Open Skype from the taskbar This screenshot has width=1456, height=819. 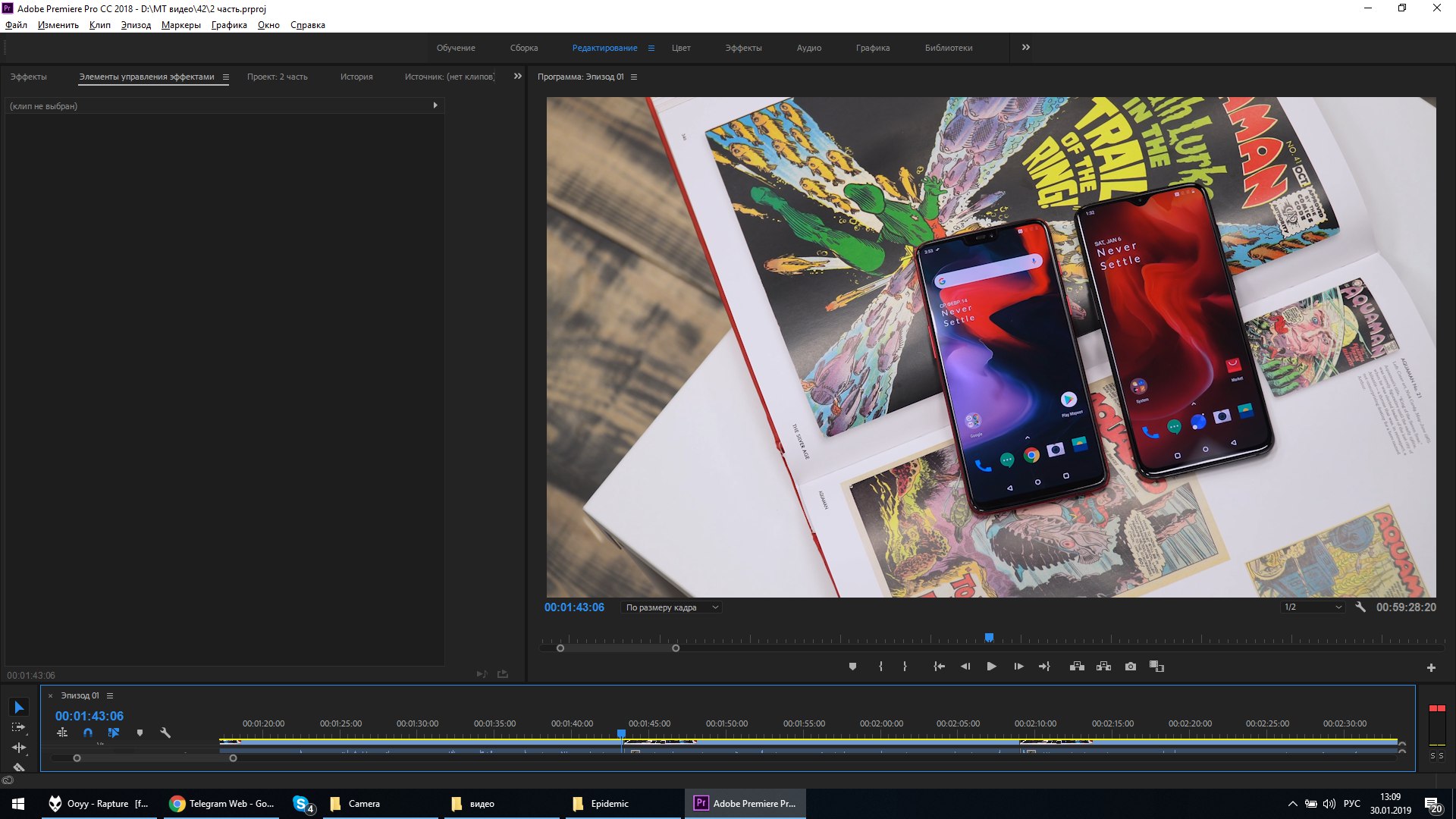click(303, 804)
